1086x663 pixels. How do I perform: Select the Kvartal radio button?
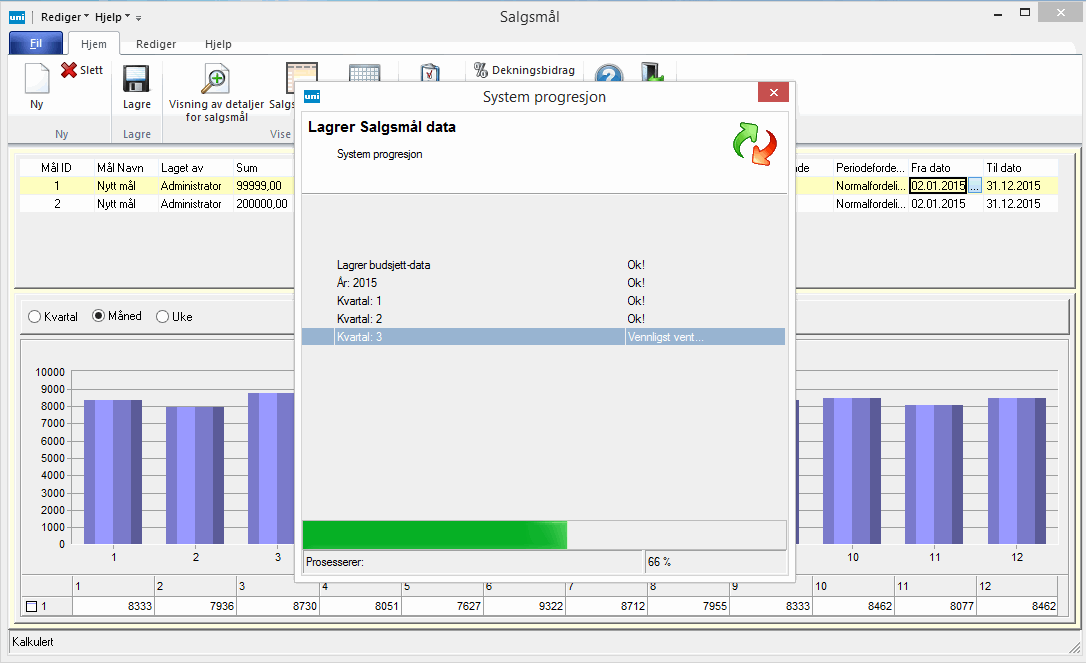tap(35, 317)
